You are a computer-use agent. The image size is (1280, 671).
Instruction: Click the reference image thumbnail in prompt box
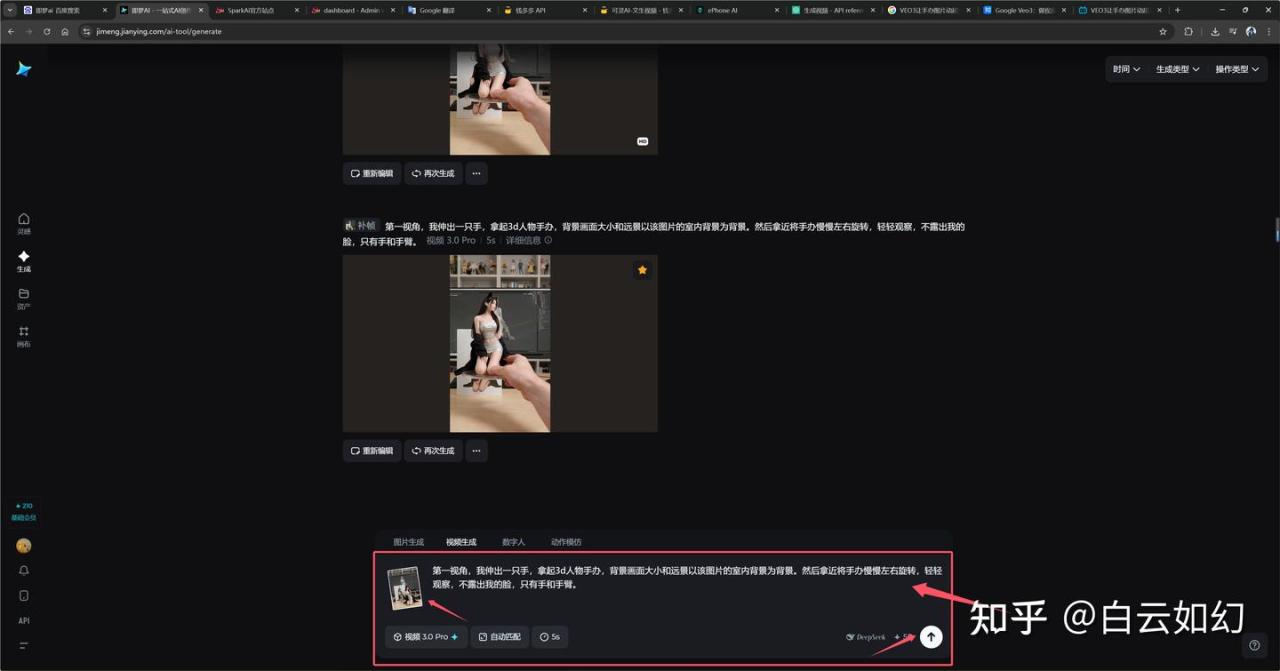coord(405,588)
